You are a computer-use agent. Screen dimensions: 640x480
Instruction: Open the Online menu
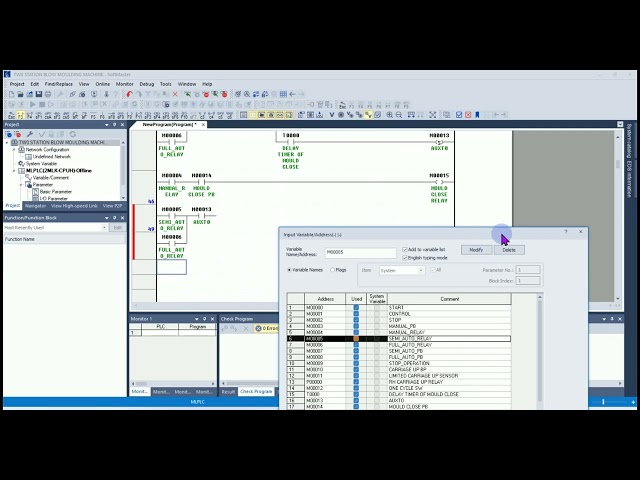[102, 84]
